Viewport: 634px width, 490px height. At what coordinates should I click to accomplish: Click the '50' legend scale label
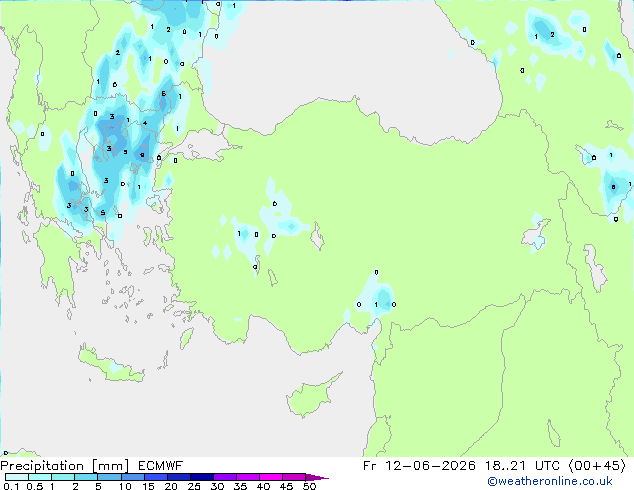point(309,486)
